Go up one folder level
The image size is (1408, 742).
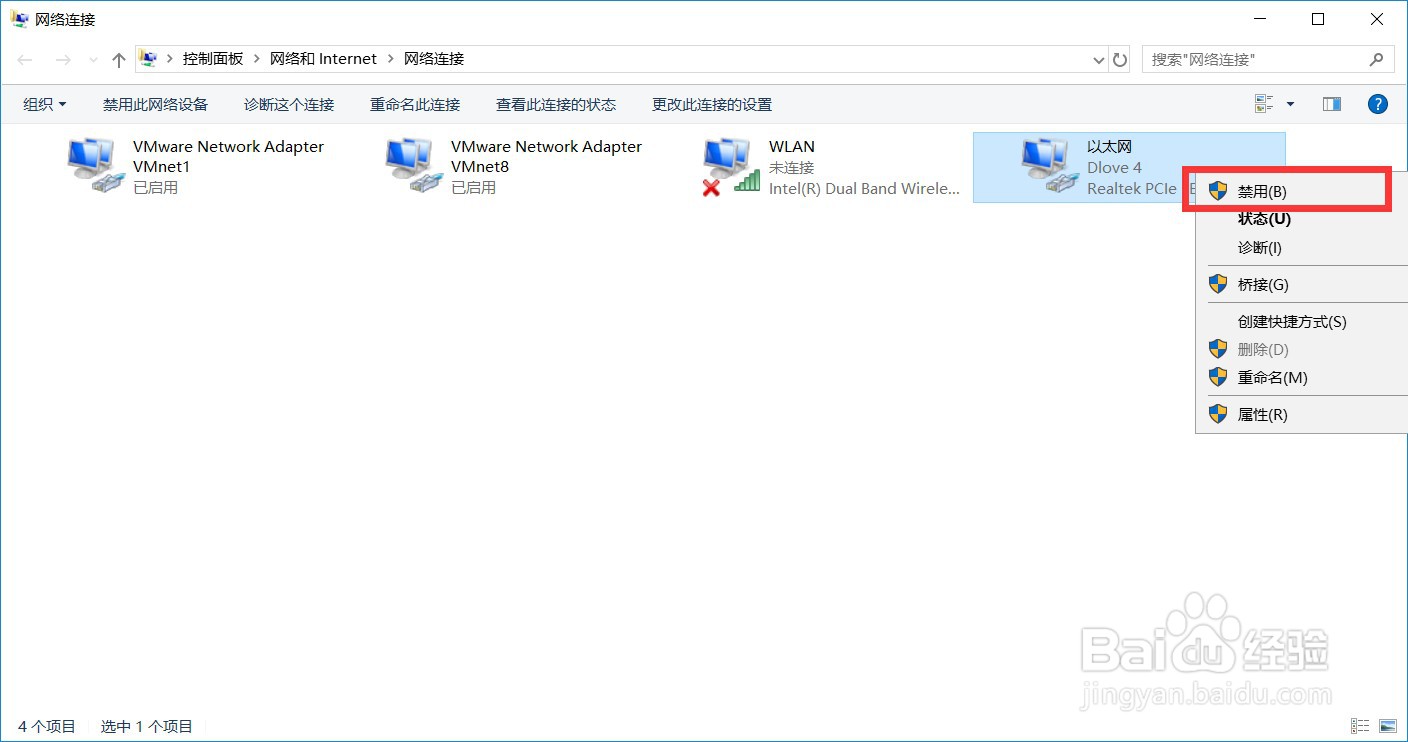click(x=119, y=60)
